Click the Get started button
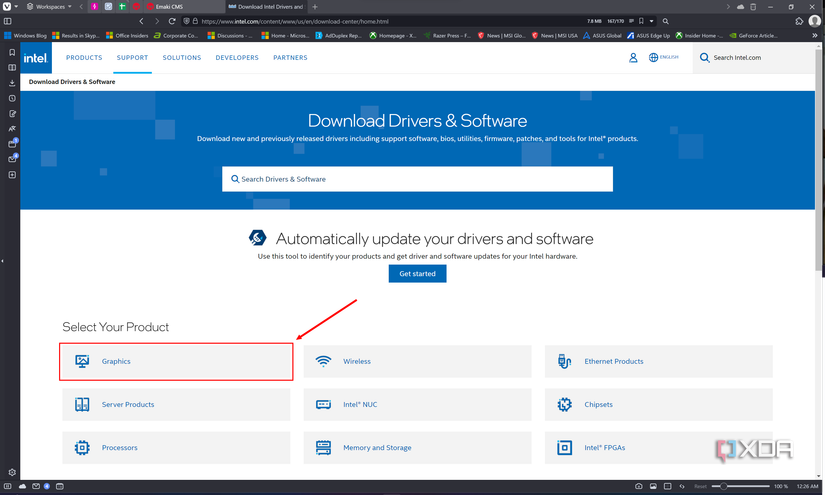 coord(417,274)
